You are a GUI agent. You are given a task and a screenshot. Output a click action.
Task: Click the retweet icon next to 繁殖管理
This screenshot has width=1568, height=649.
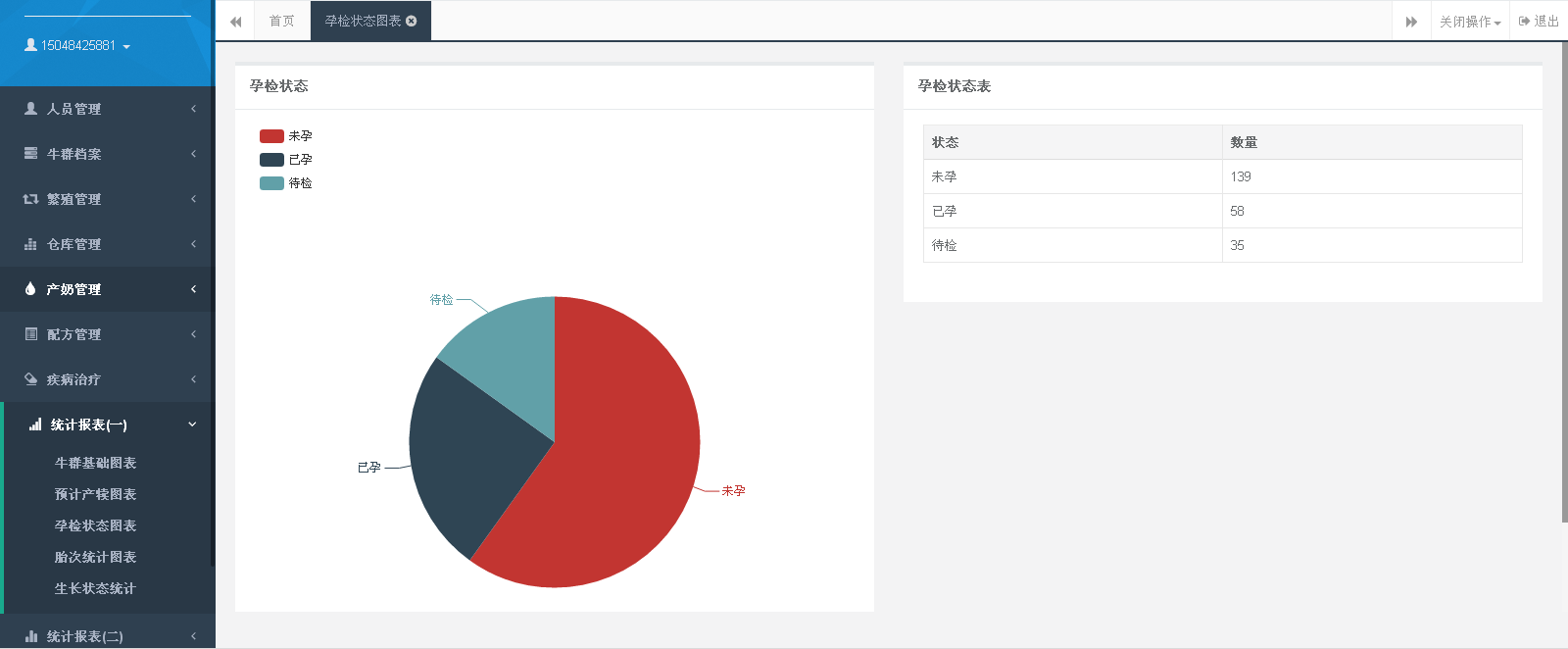pyautogui.click(x=30, y=199)
